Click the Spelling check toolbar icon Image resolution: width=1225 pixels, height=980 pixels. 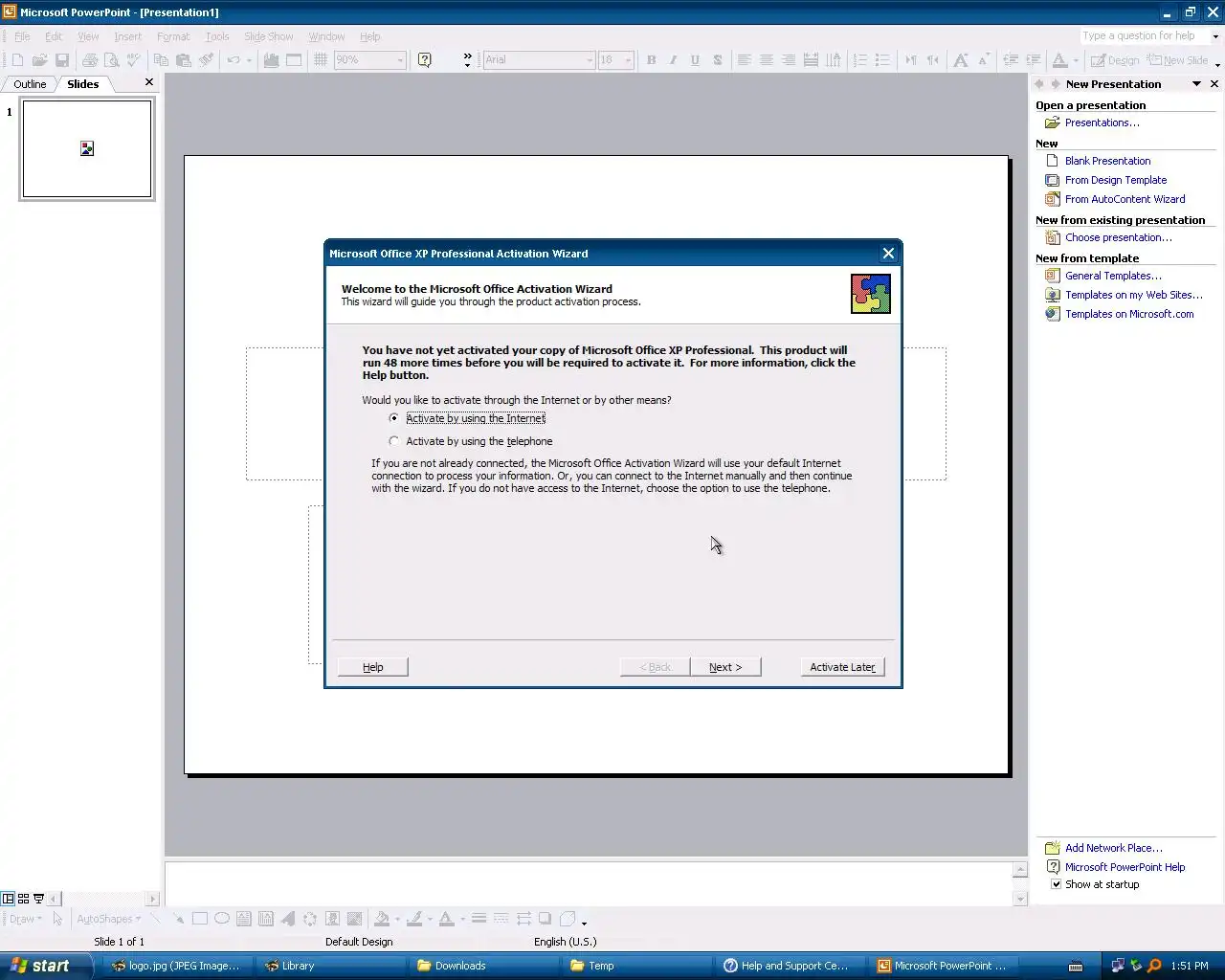click(133, 60)
